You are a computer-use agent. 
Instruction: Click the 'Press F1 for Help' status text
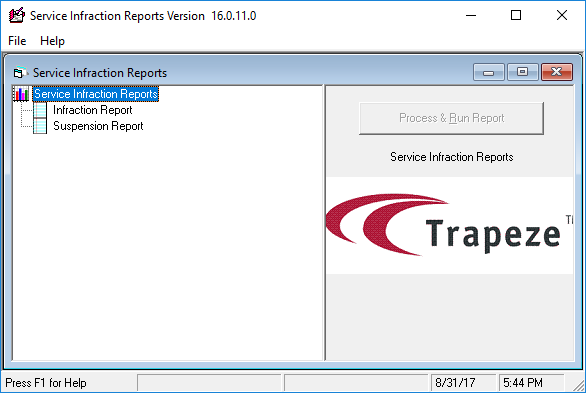pyautogui.click(x=46, y=383)
